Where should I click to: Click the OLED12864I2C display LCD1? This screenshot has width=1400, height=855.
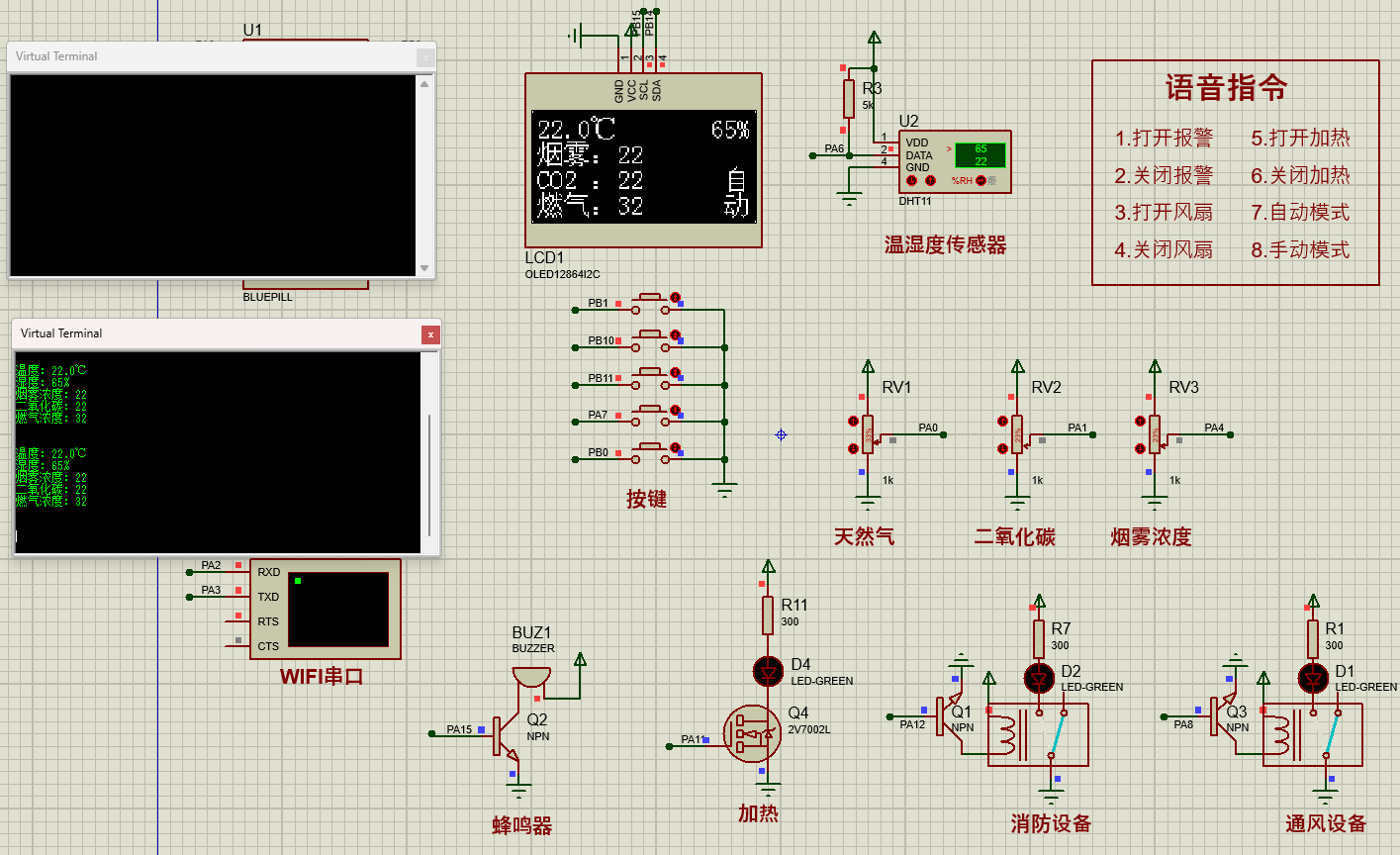pyautogui.click(x=643, y=158)
